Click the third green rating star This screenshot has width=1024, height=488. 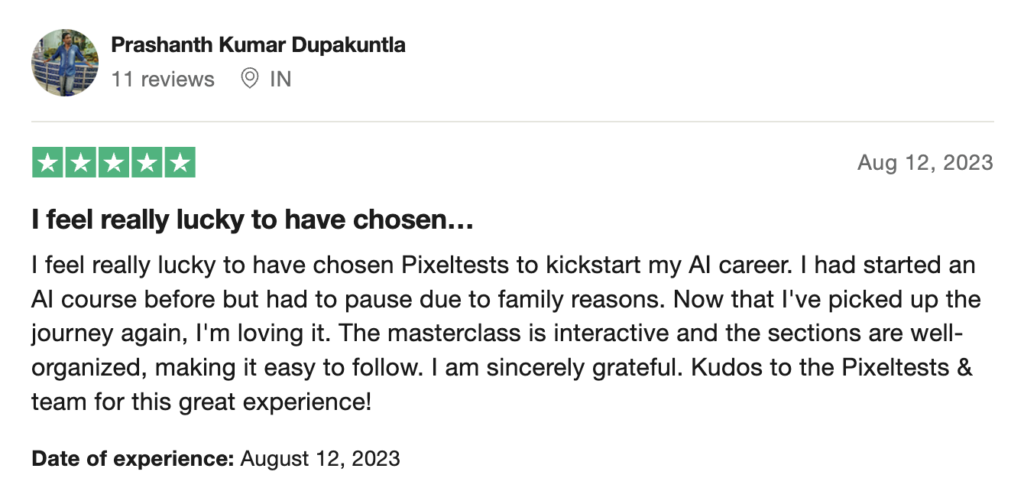(114, 162)
